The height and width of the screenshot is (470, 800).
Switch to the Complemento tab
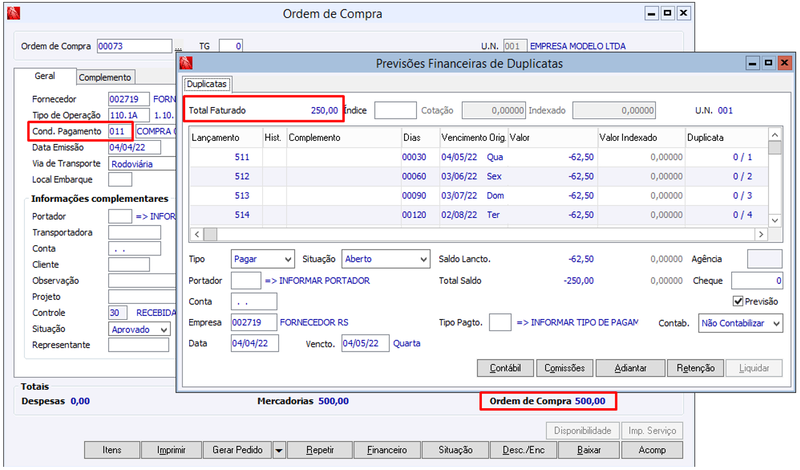105,77
